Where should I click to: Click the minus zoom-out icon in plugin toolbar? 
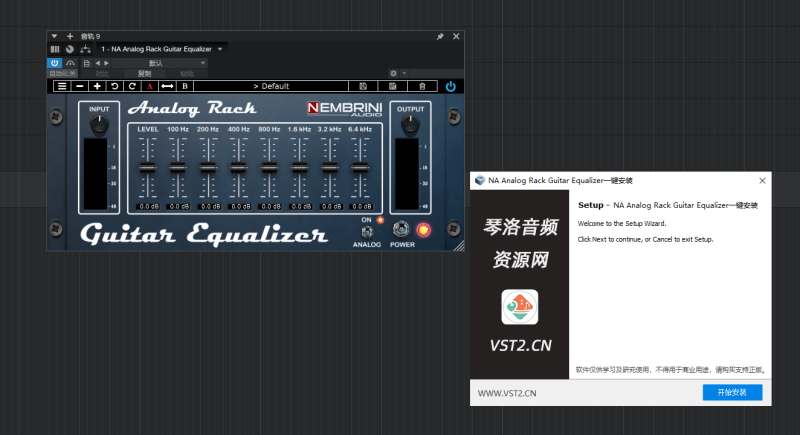[80, 86]
